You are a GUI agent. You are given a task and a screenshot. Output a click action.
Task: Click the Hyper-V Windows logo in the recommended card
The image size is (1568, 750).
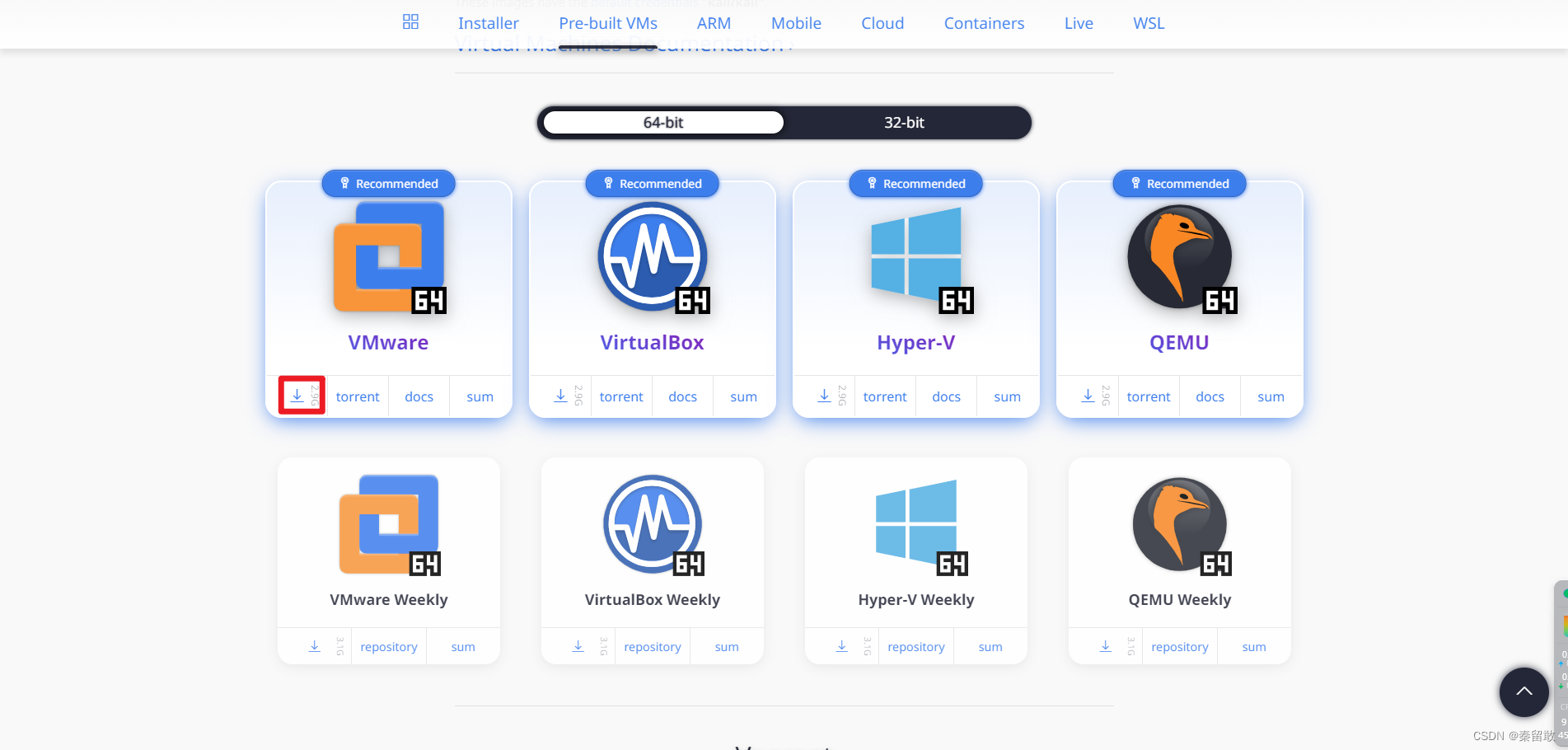pyautogui.click(x=921, y=260)
